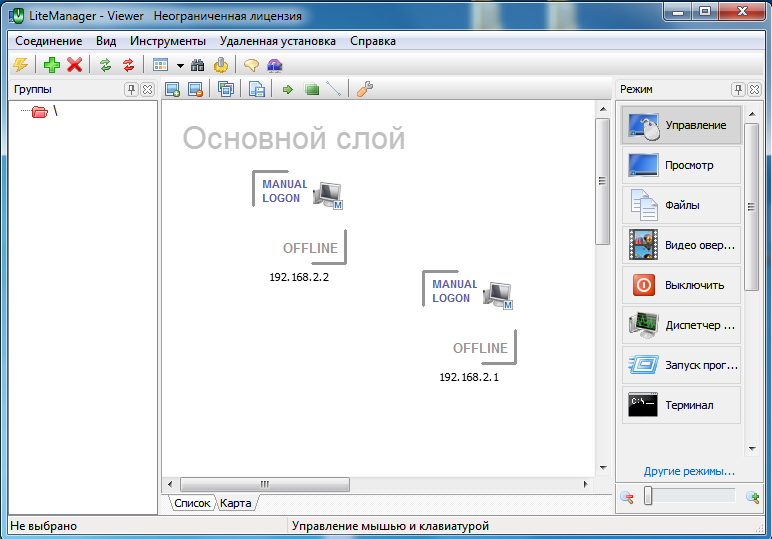Screen dimensions: 772x539
Task: Open the Инструменты menu
Action: click(x=168, y=41)
